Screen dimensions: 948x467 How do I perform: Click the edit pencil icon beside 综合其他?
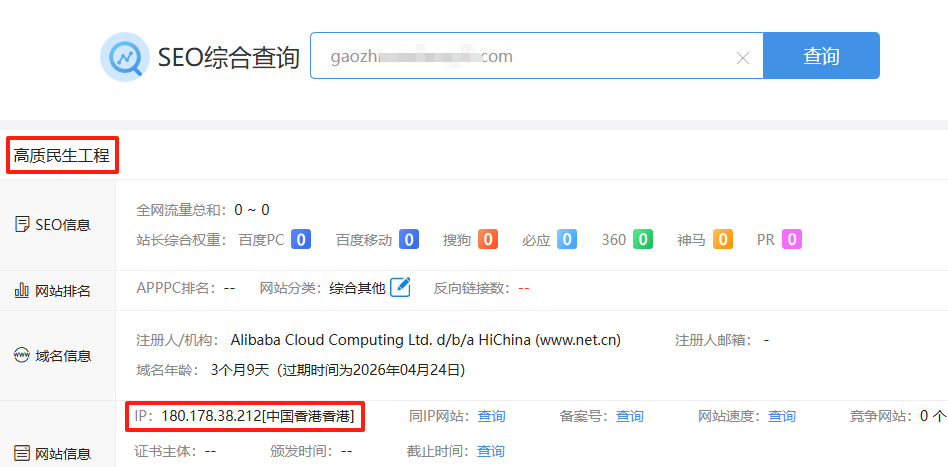click(x=400, y=287)
